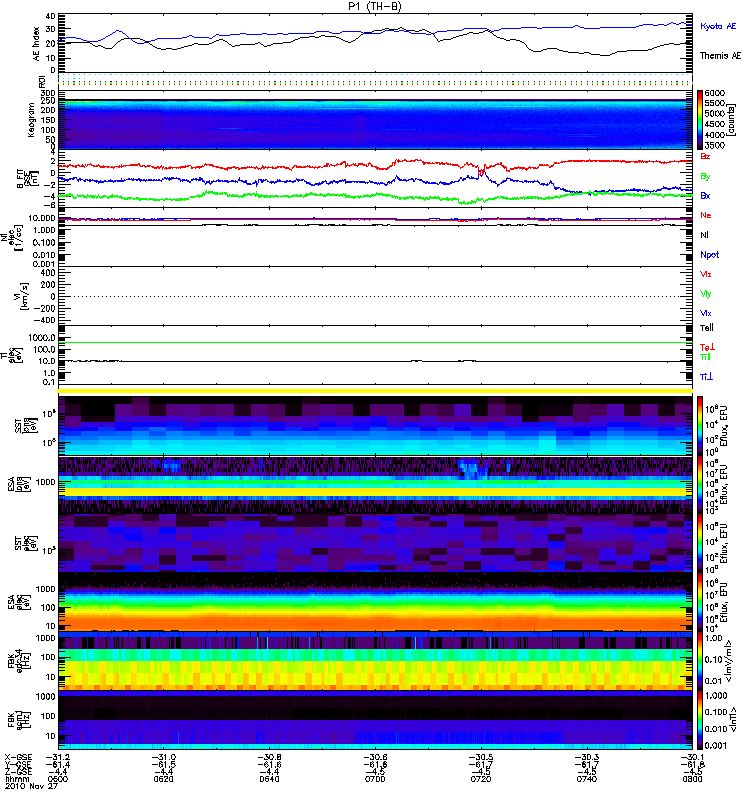
Task: Click the SST ion Eflux color bar
Action: tap(700, 426)
